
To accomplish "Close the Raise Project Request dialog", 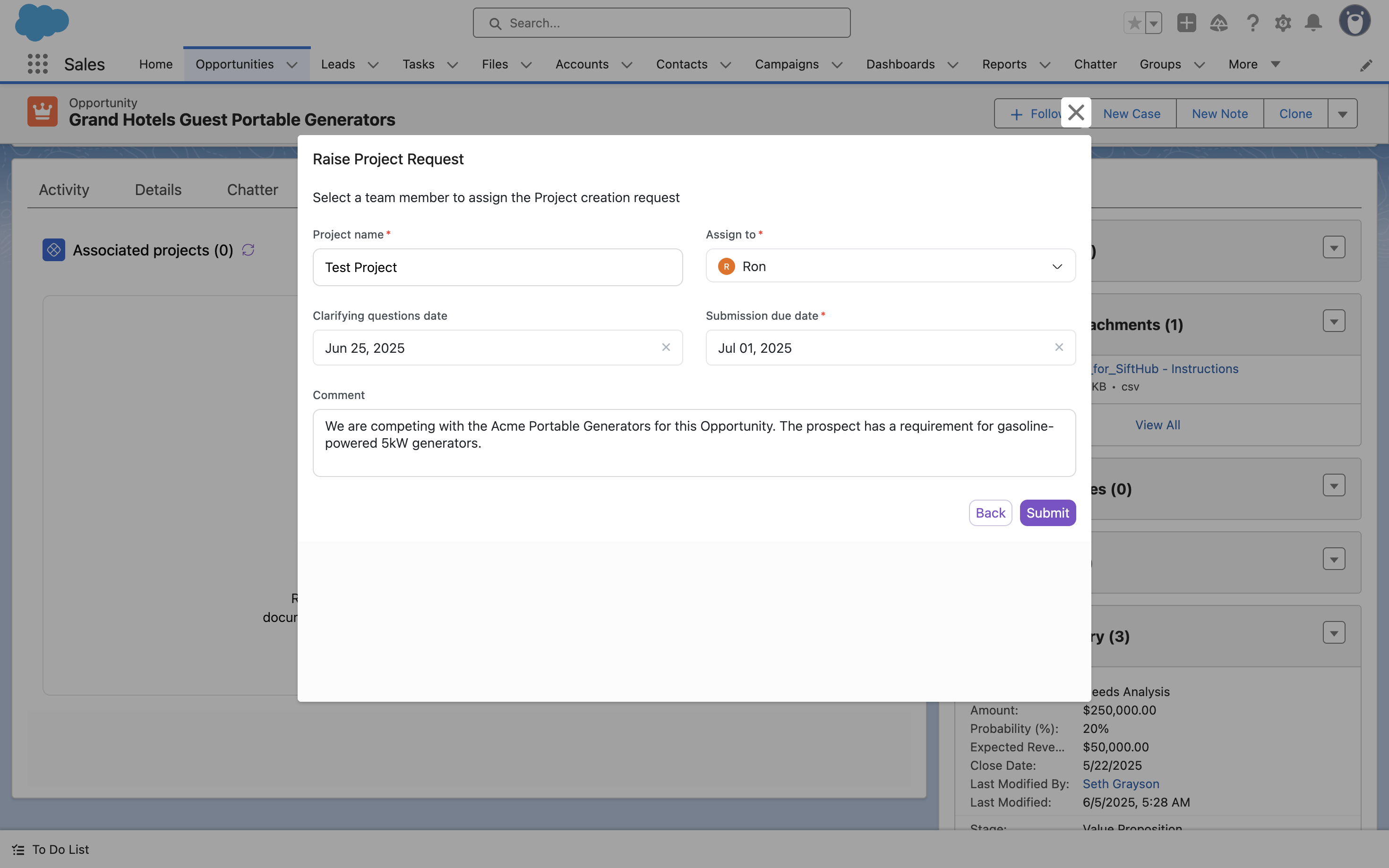I will pyautogui.click(x=1075, y=112).
